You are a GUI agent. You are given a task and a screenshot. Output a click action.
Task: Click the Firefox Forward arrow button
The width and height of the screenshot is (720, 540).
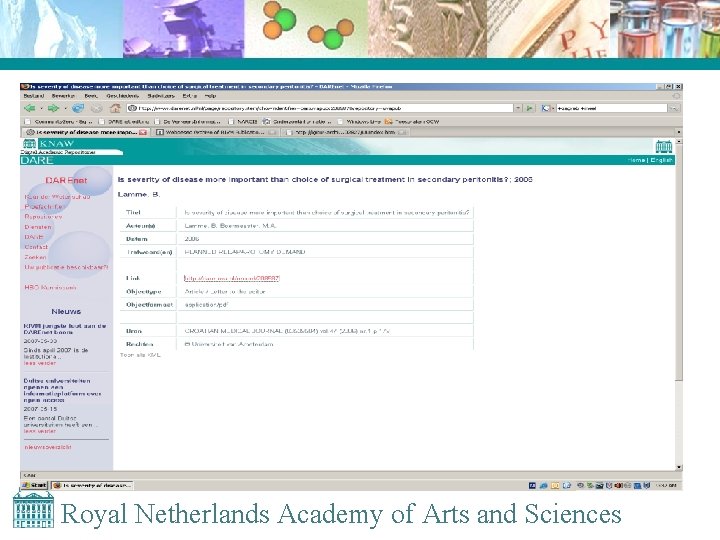pyautogui.click(x=53, y=108)
